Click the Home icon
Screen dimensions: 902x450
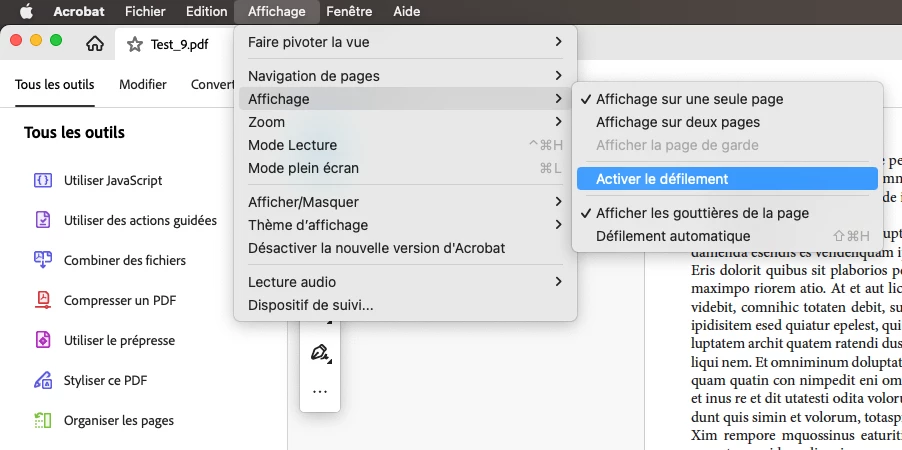(95, 44)
